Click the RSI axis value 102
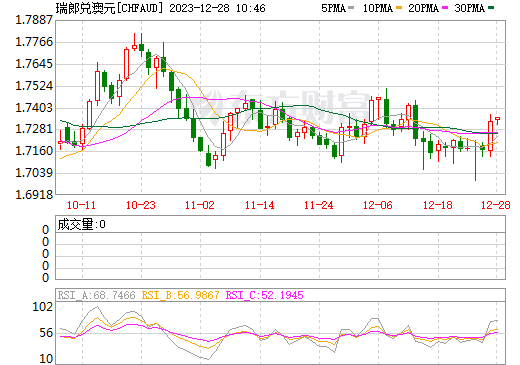Image resolution: width=520 pixels, height=365 pixels. (43, 307)
